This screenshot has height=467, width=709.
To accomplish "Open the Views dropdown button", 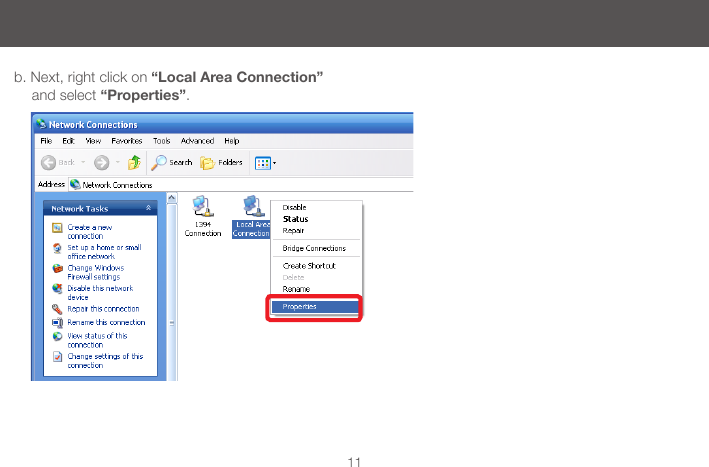I will 265,163.
